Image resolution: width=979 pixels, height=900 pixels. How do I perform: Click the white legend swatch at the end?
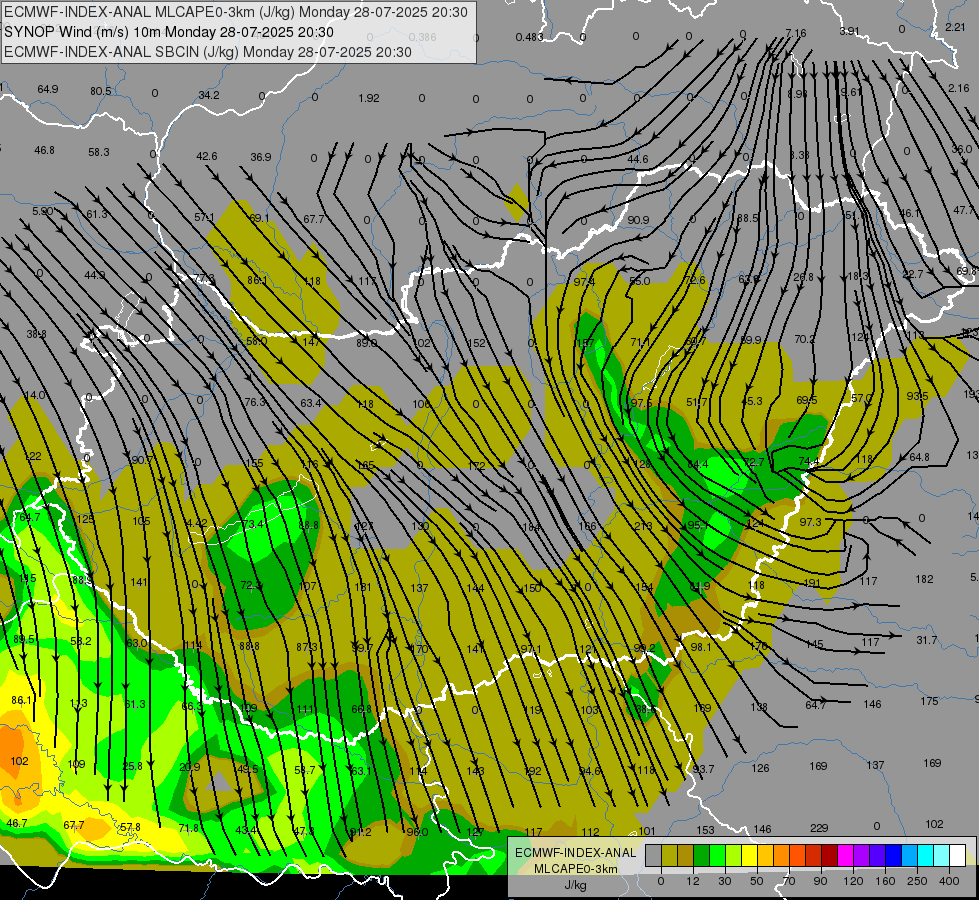coord(958,855)
